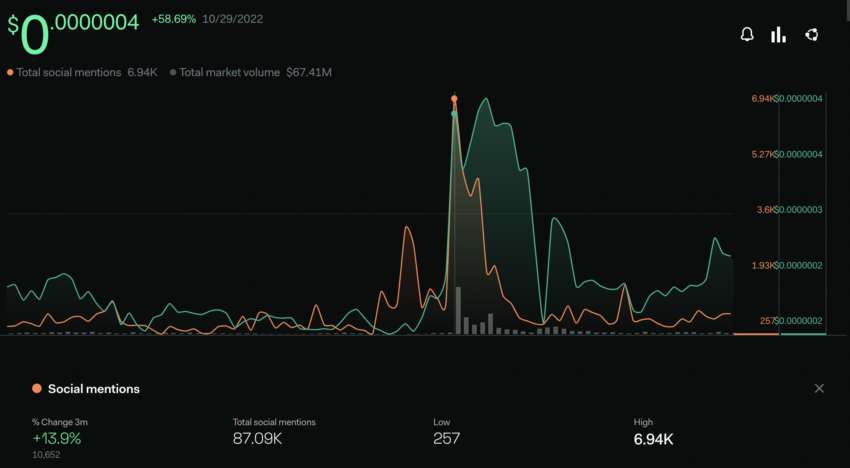Click the 10/29/2022 date label

coord(233,20)
